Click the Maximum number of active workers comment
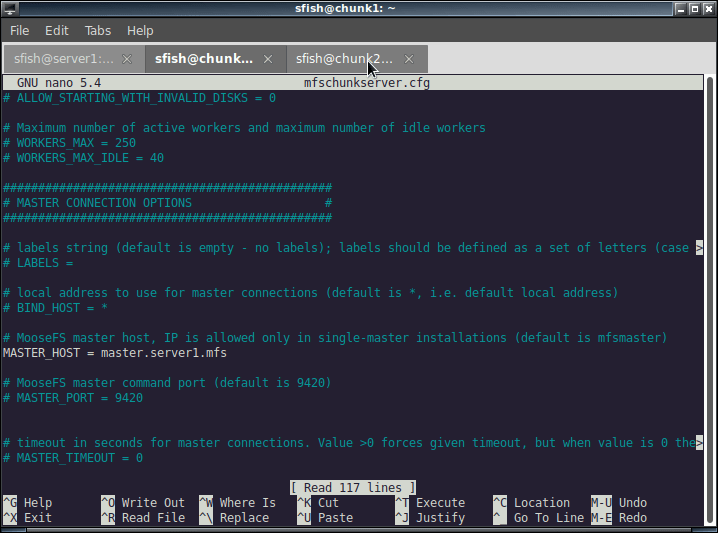The width and height of the screenshot is (718, 533). (244, 128)
